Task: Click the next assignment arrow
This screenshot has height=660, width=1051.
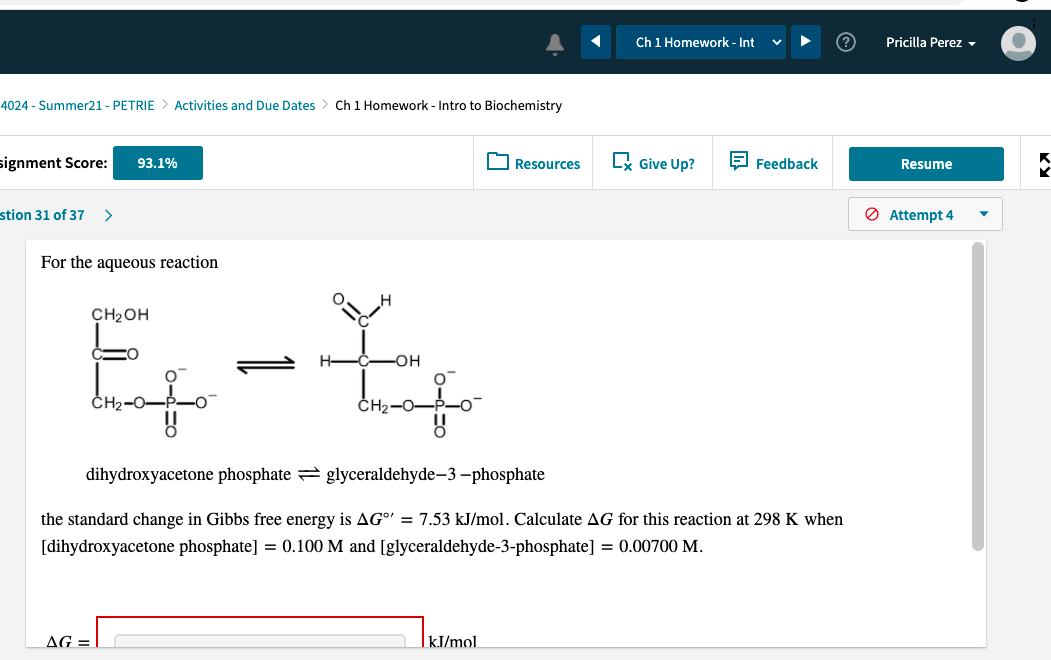Action: (x=805, y=42)
